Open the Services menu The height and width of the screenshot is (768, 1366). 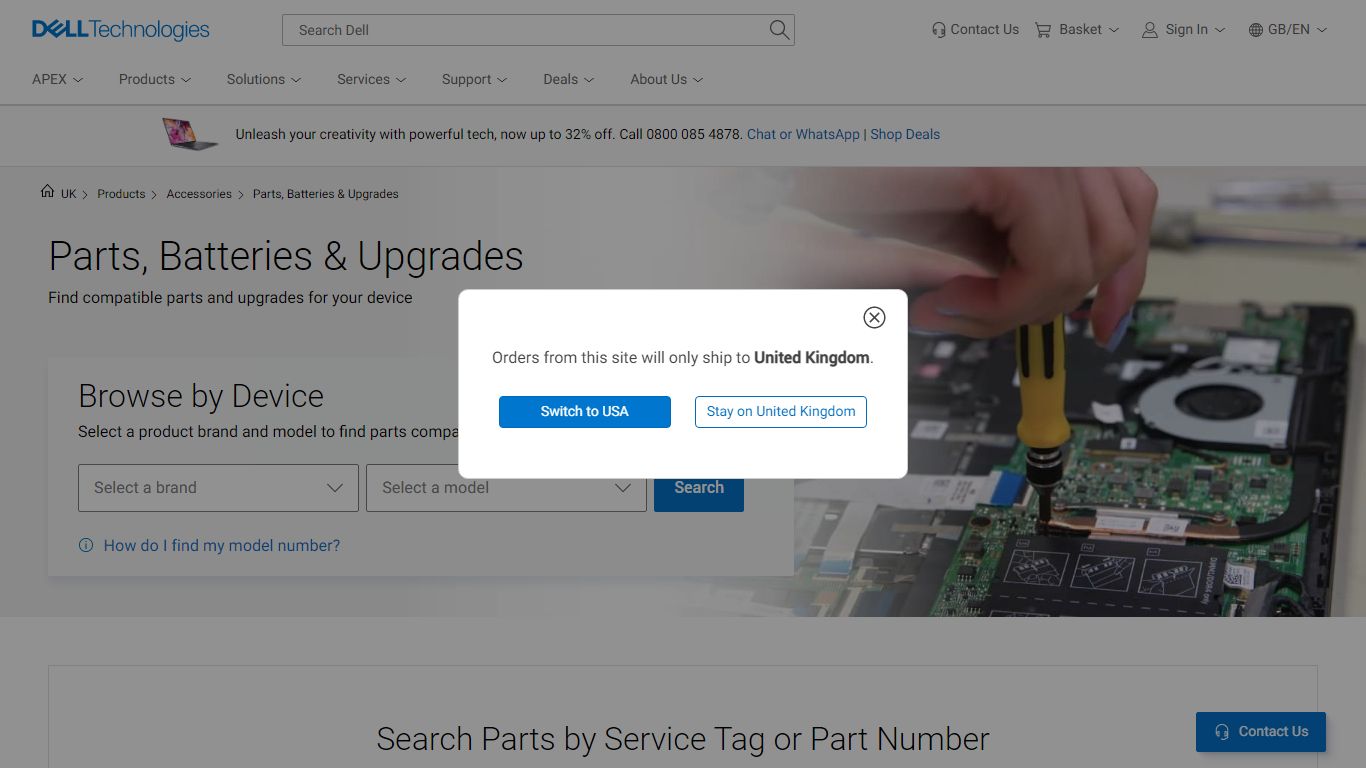point(372,79)
